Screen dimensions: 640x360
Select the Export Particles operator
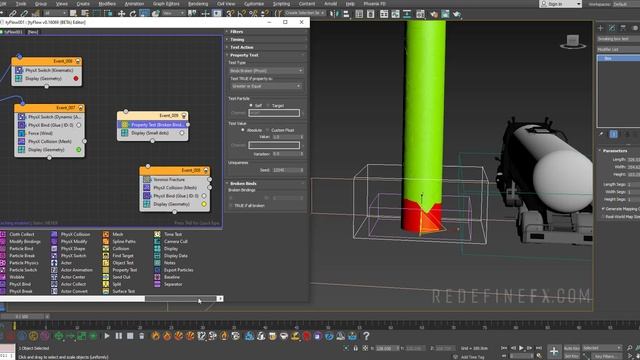[x=174, y=270]
